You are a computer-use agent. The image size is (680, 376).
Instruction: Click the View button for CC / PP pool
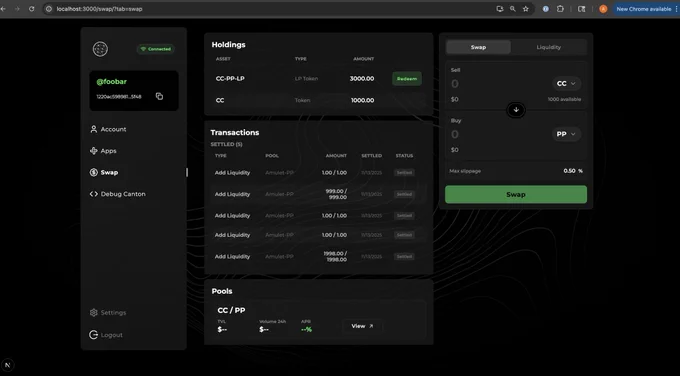point(362,326)
